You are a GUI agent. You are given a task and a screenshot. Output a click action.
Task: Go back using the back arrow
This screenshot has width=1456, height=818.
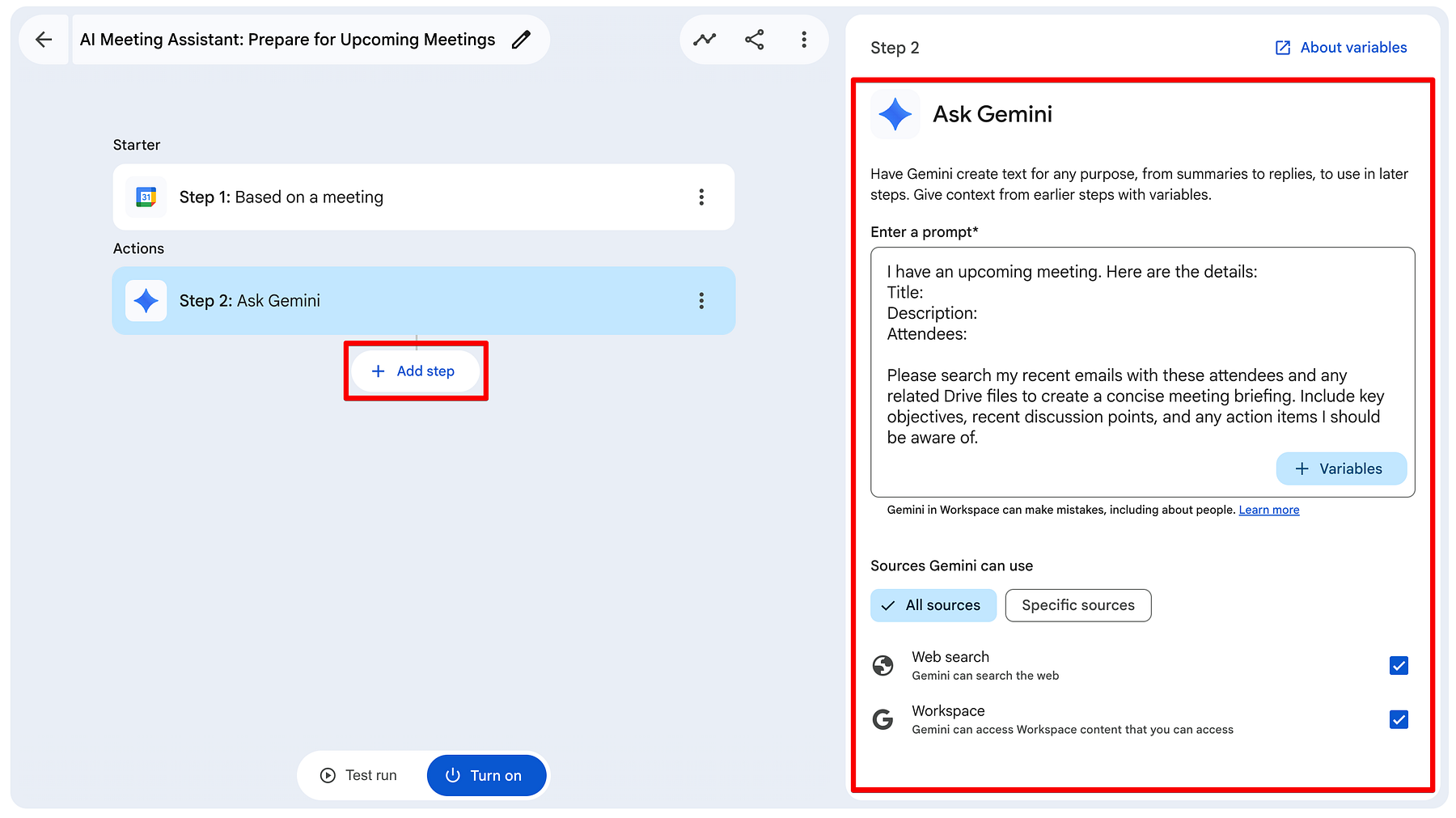tap(44, 40)
